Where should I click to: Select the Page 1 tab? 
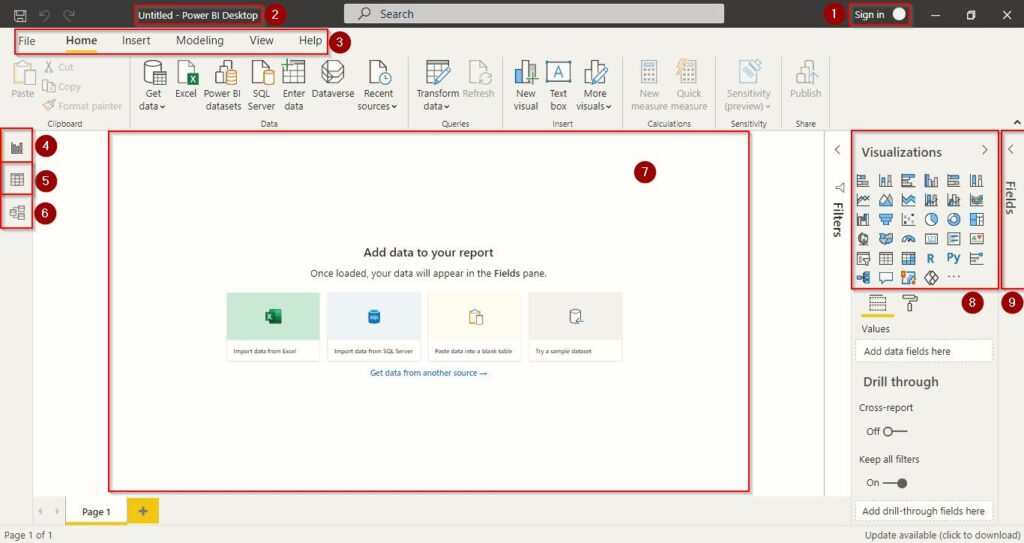(96, 512)
